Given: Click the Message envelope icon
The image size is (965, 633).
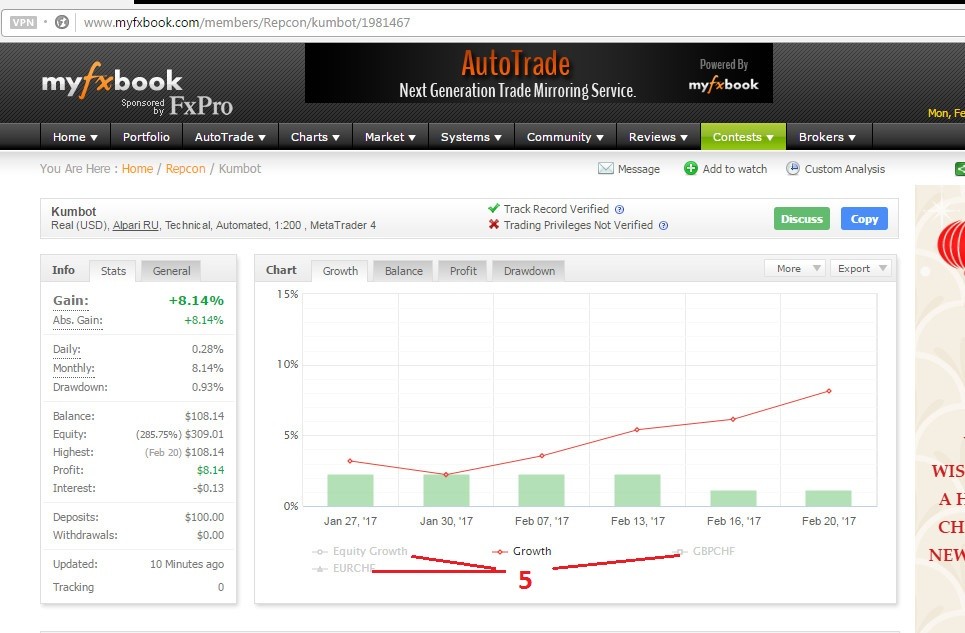Looking at the screenshot, I should 606,169.
